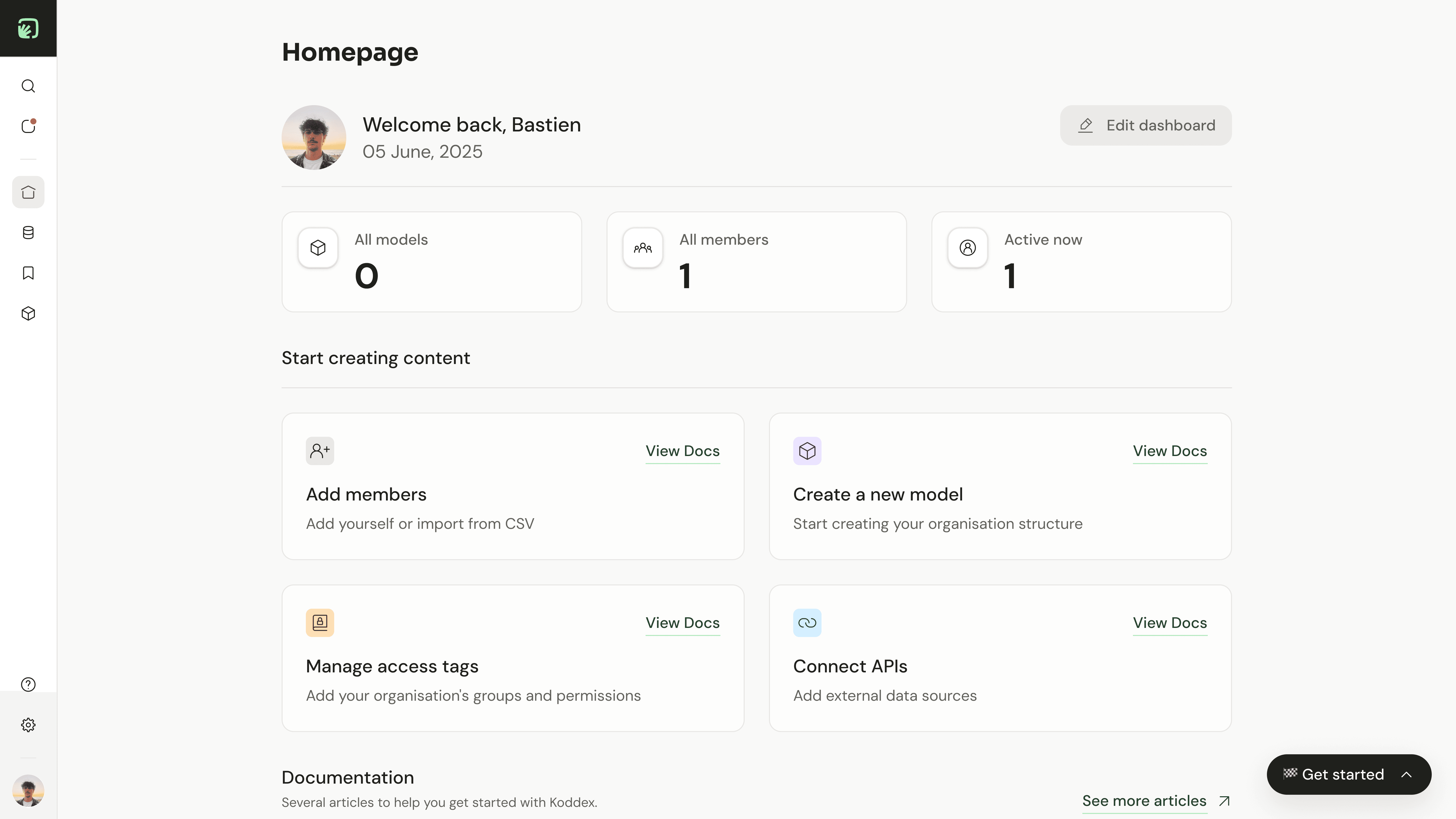The height and width of the screenshot is (819, 1456).
Task: Open the All models stat card
Action: [431, 262]
